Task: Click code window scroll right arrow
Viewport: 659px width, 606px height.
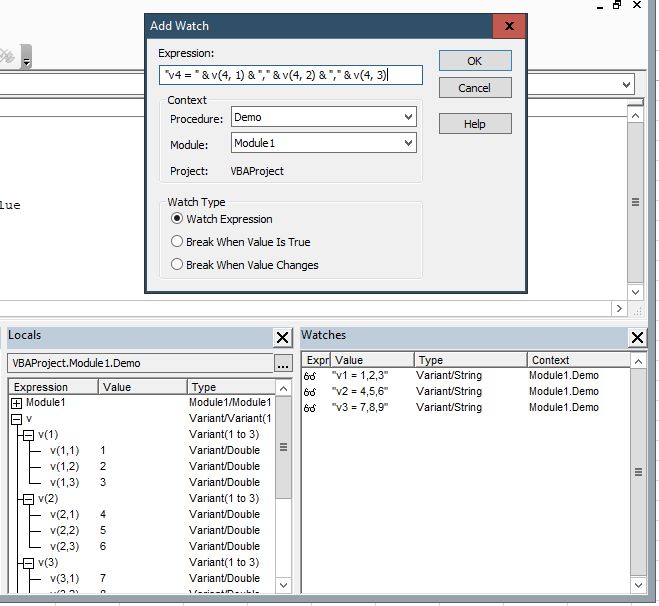Action: [x=619, y=308]
